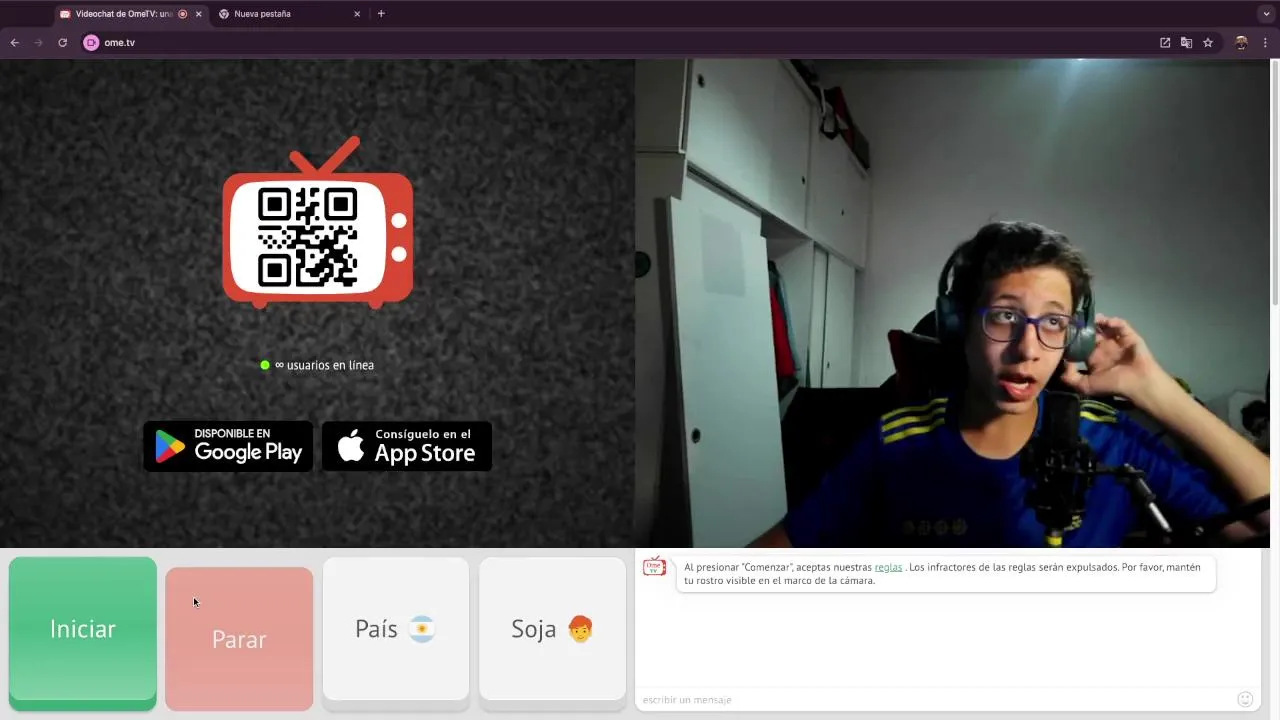Screen dimensions: 1280x720
Task: Click the translate page icon
Action: 1186,43
